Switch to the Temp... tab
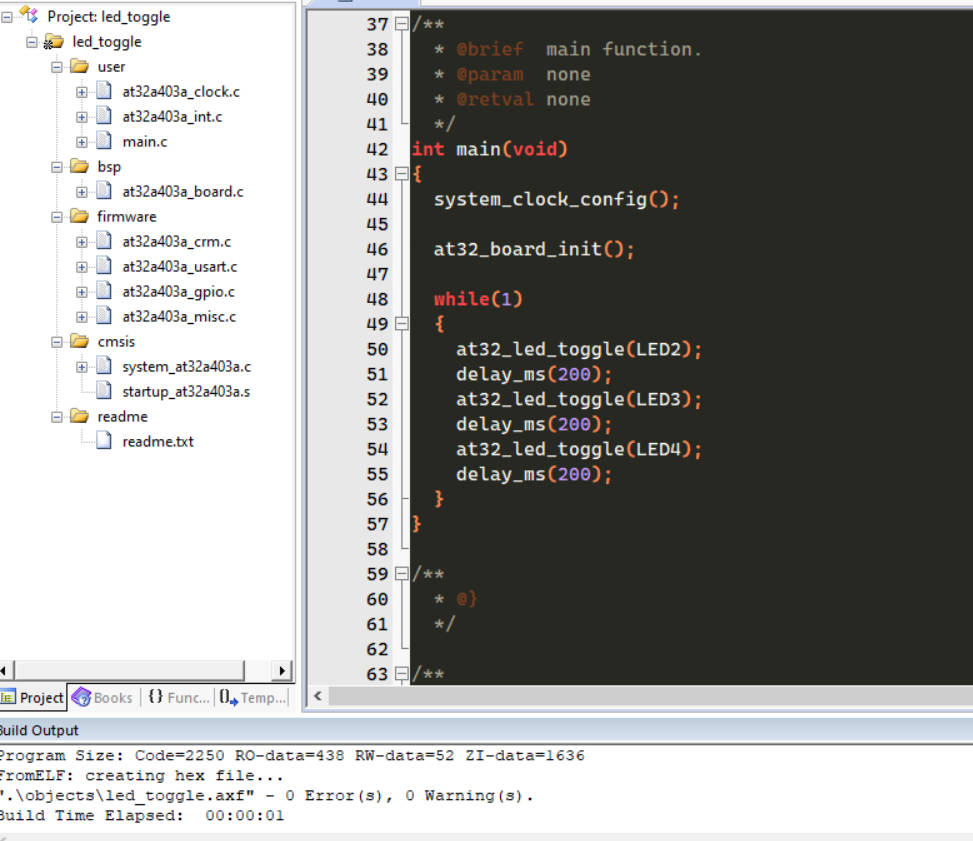This screenshot has width=973, height=841. (x=253, y=698)
